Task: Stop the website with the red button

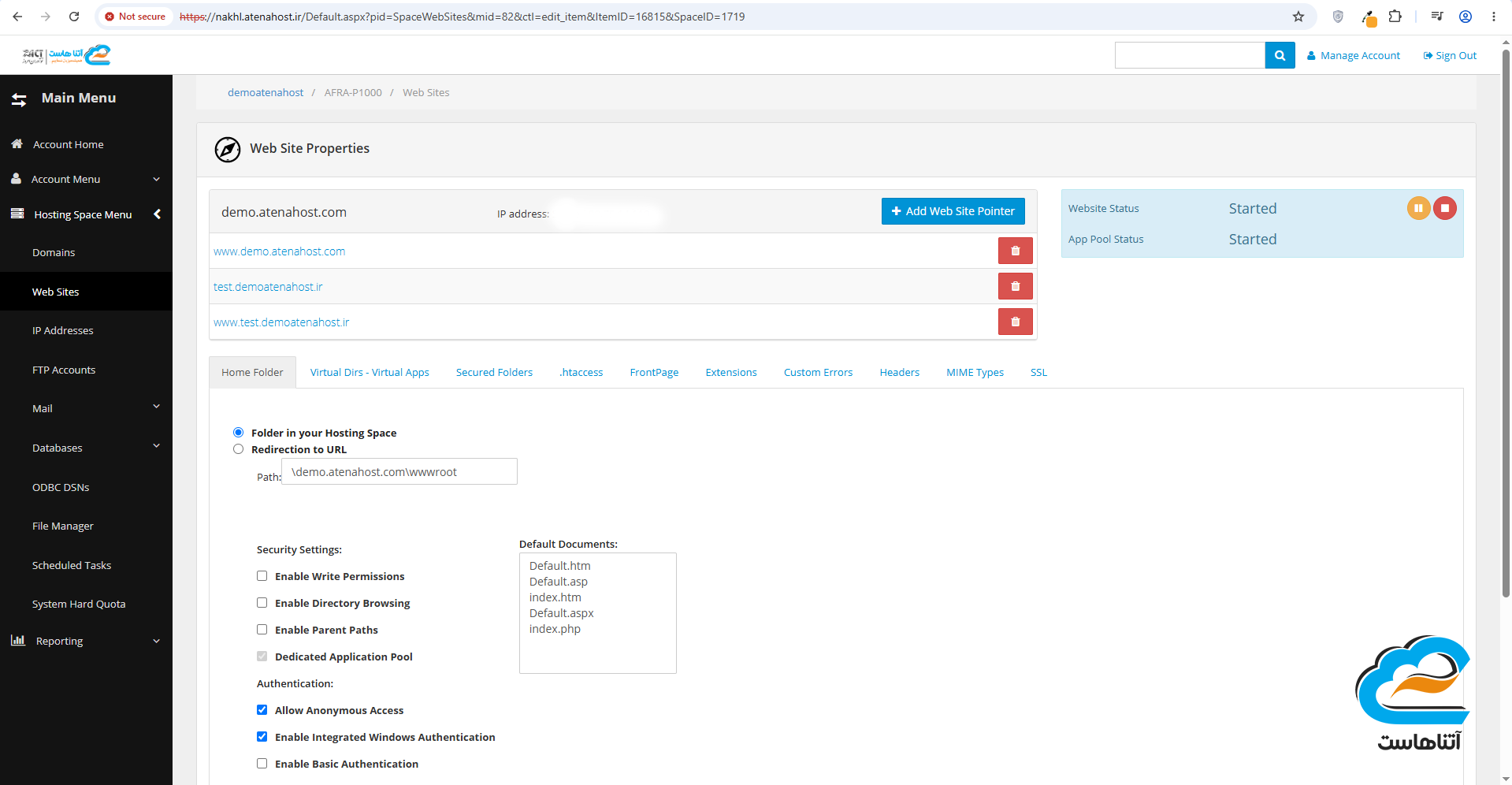Action: [1444, 208]
